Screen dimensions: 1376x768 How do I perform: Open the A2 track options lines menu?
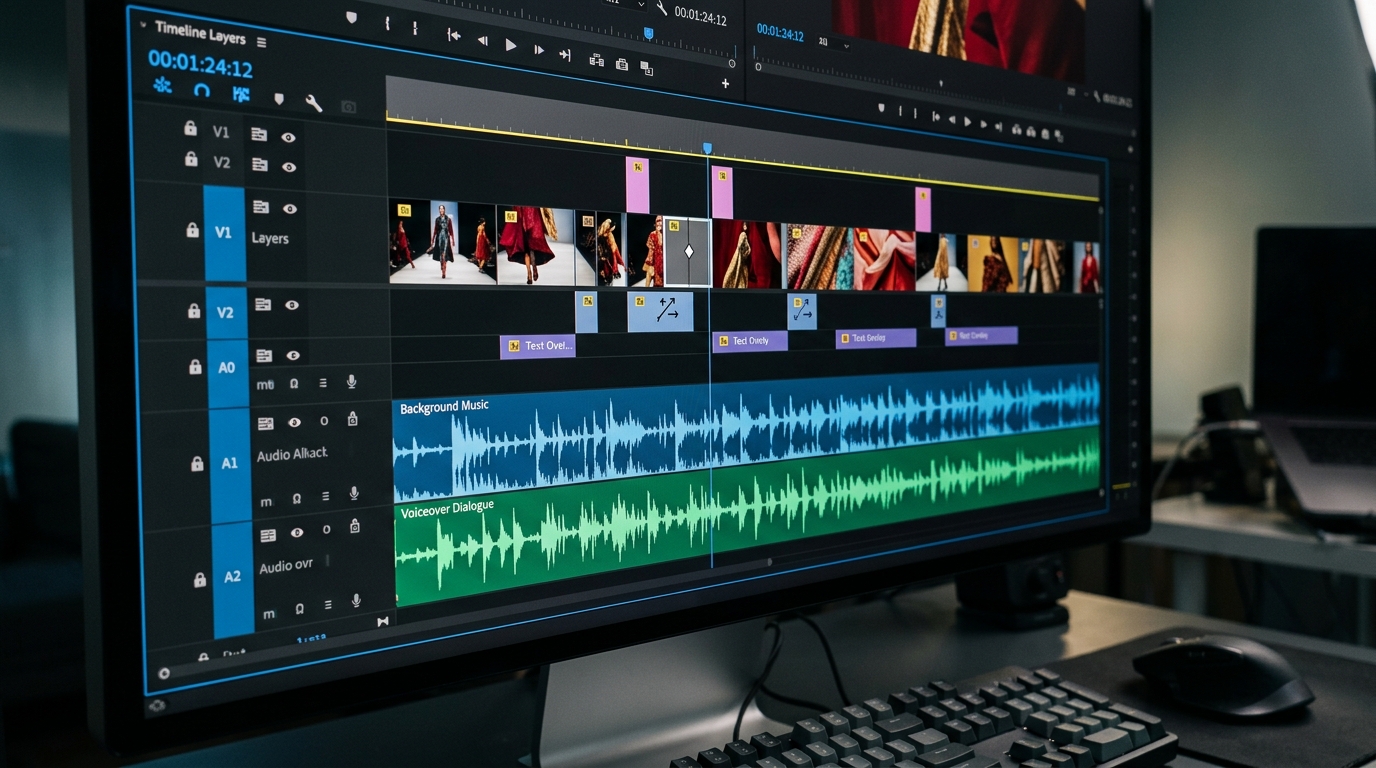(x=327, y=606)
